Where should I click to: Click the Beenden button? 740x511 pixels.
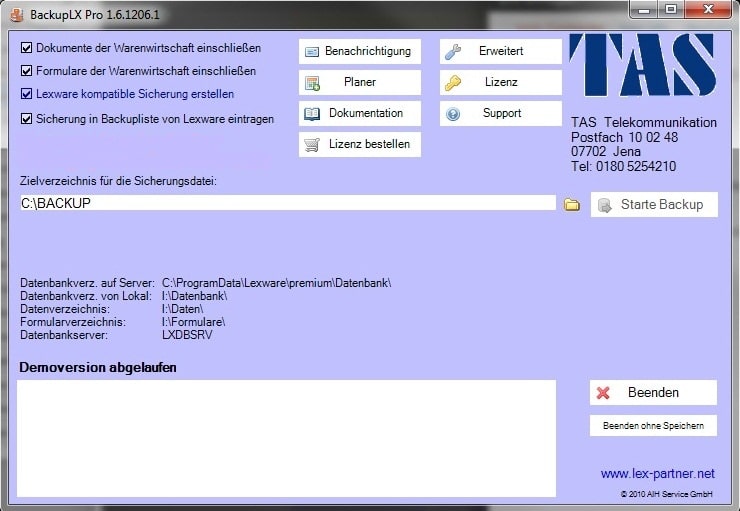(x=653, y=393)
